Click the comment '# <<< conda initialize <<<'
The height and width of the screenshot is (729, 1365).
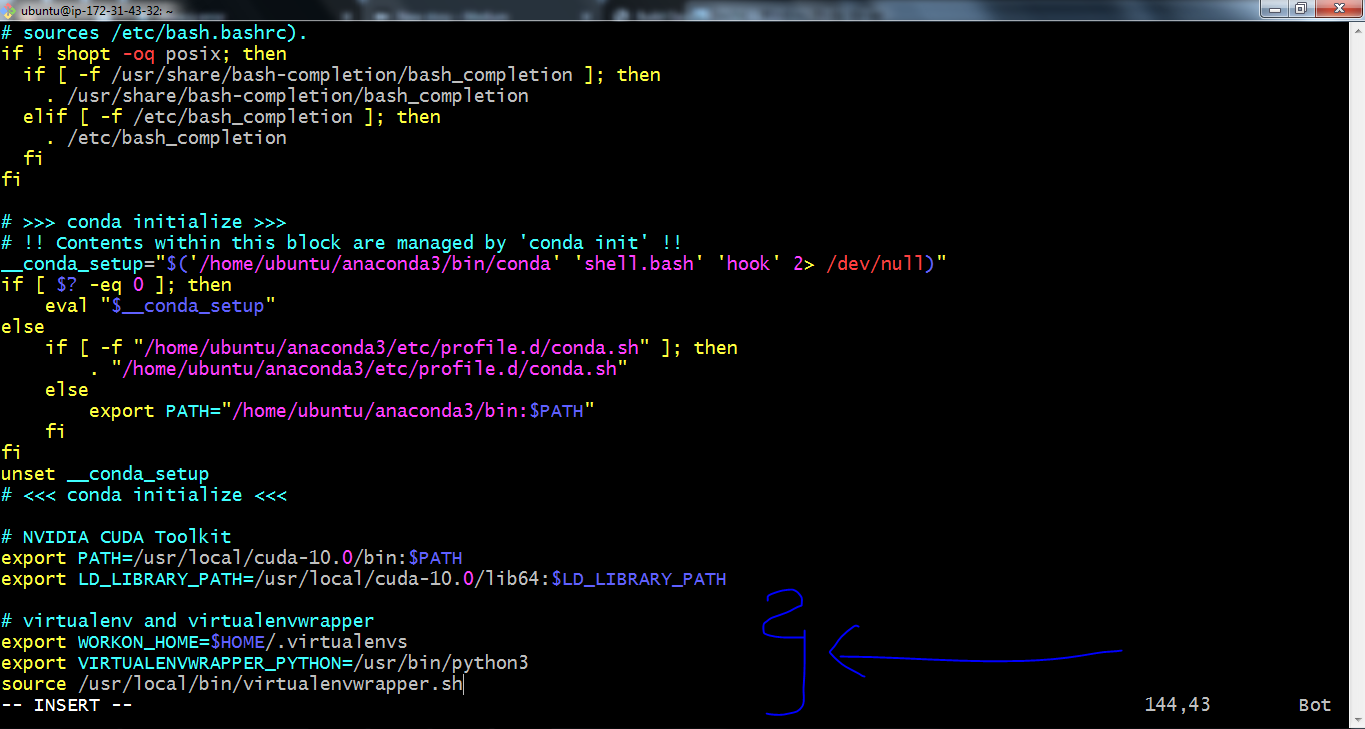pos(144,495)
